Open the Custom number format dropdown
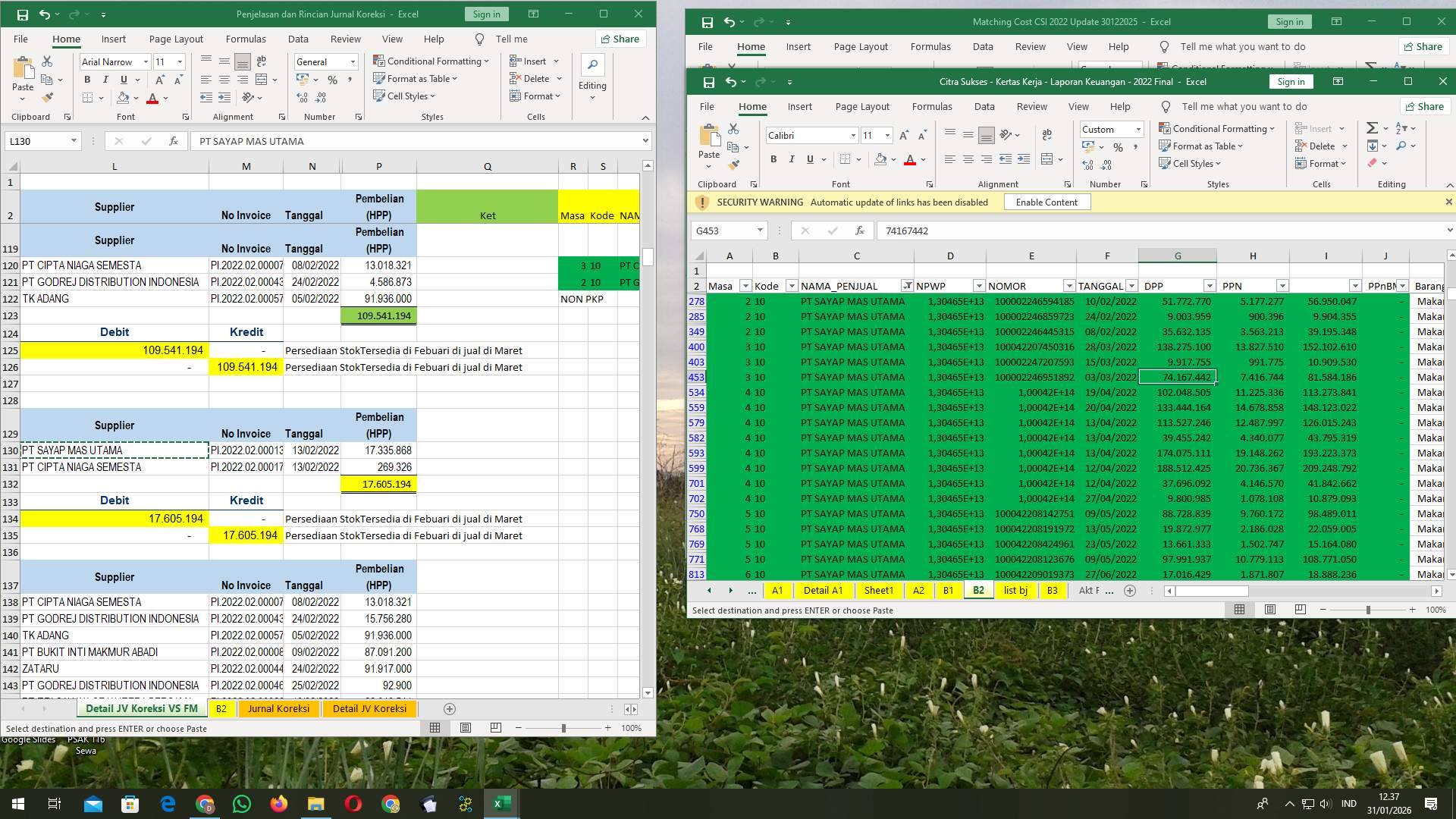 1138,129
